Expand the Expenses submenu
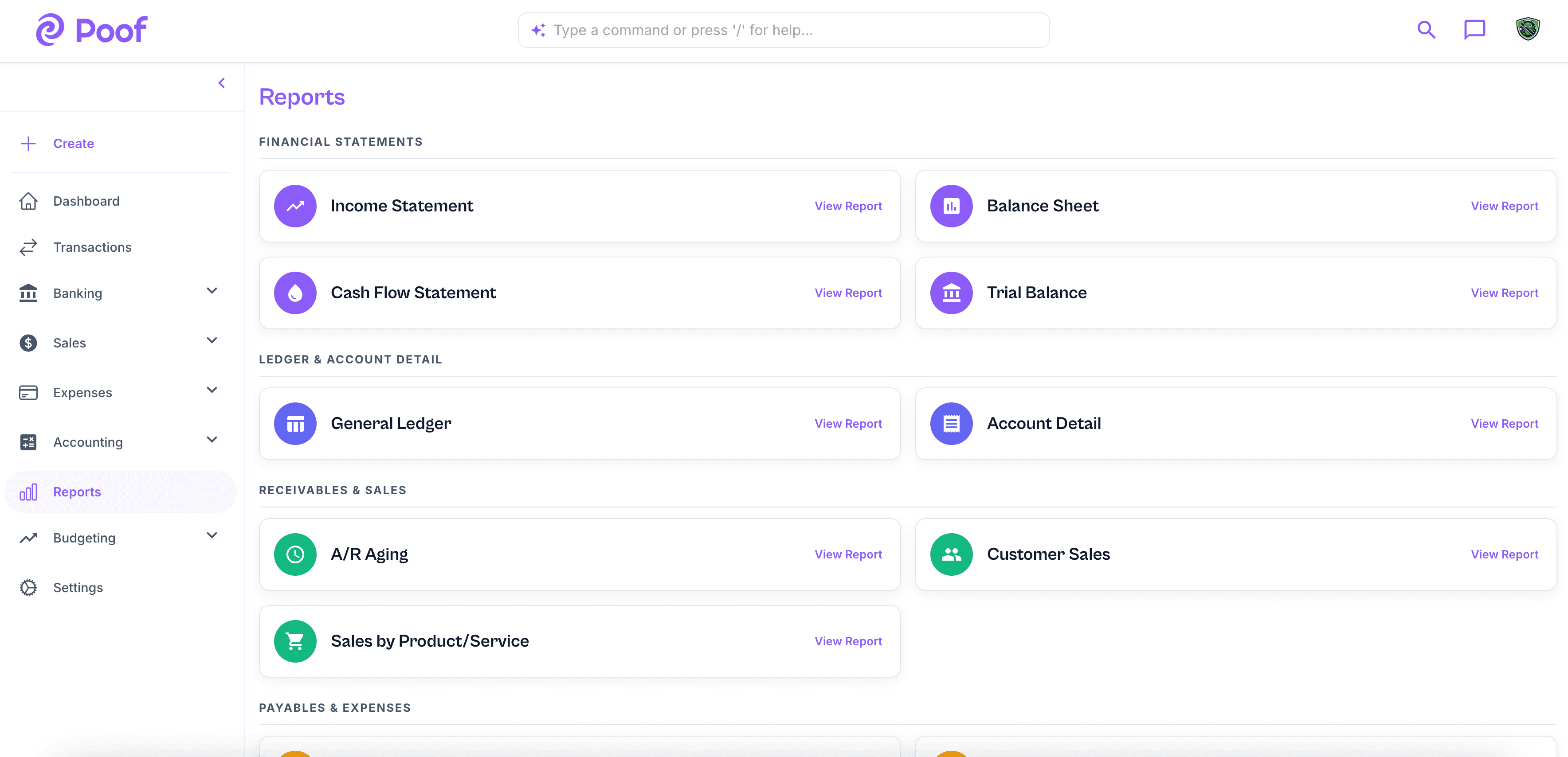The width and height of the screenshot is (1568, 757). [x=212, y=390]
